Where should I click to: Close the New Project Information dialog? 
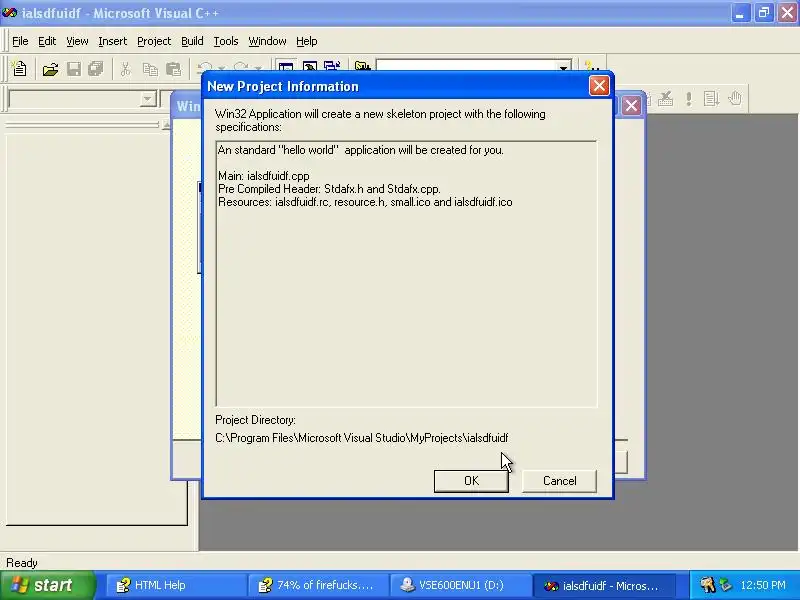[599, 86]
